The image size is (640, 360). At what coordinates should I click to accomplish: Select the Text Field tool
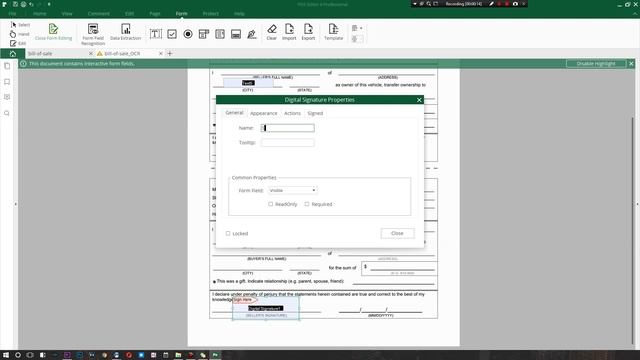[x=156, y=34]
